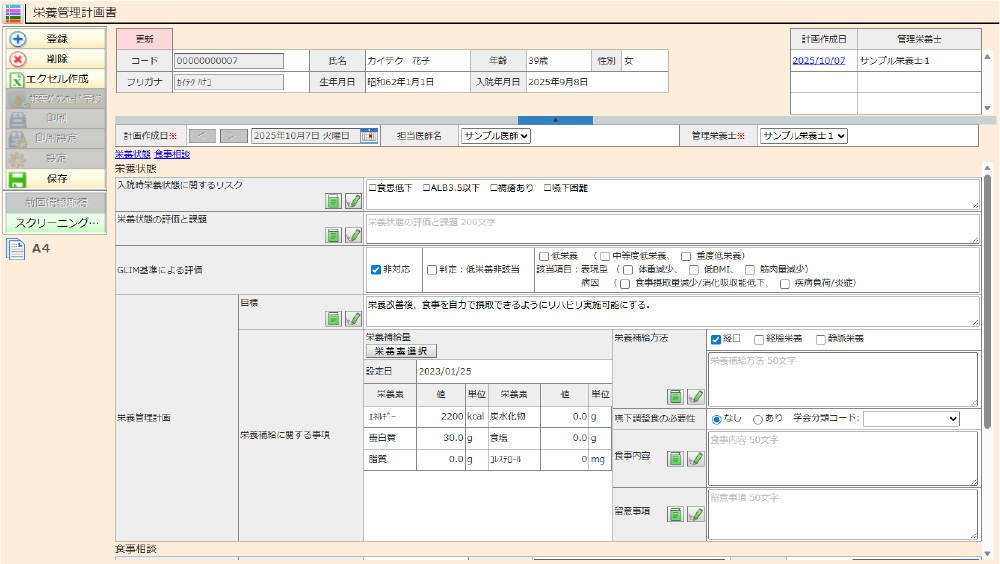Click the 登録 (register) plus icon
1000x564 pixels.
pyautogui.click(x=17, y=39)
